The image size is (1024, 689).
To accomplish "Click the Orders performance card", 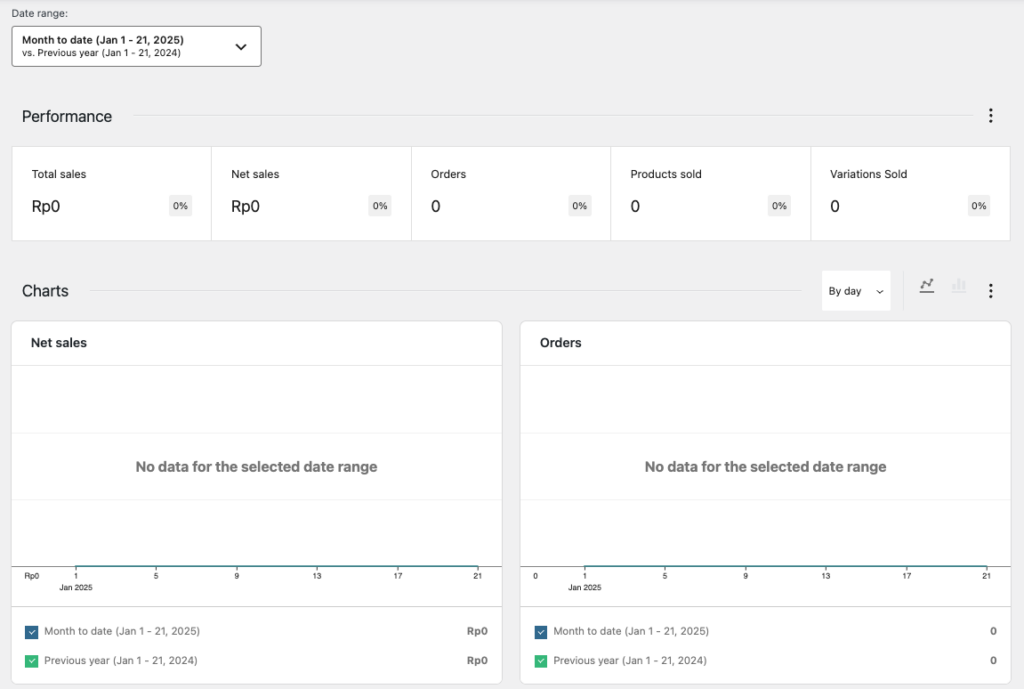I will click(510, 193).
